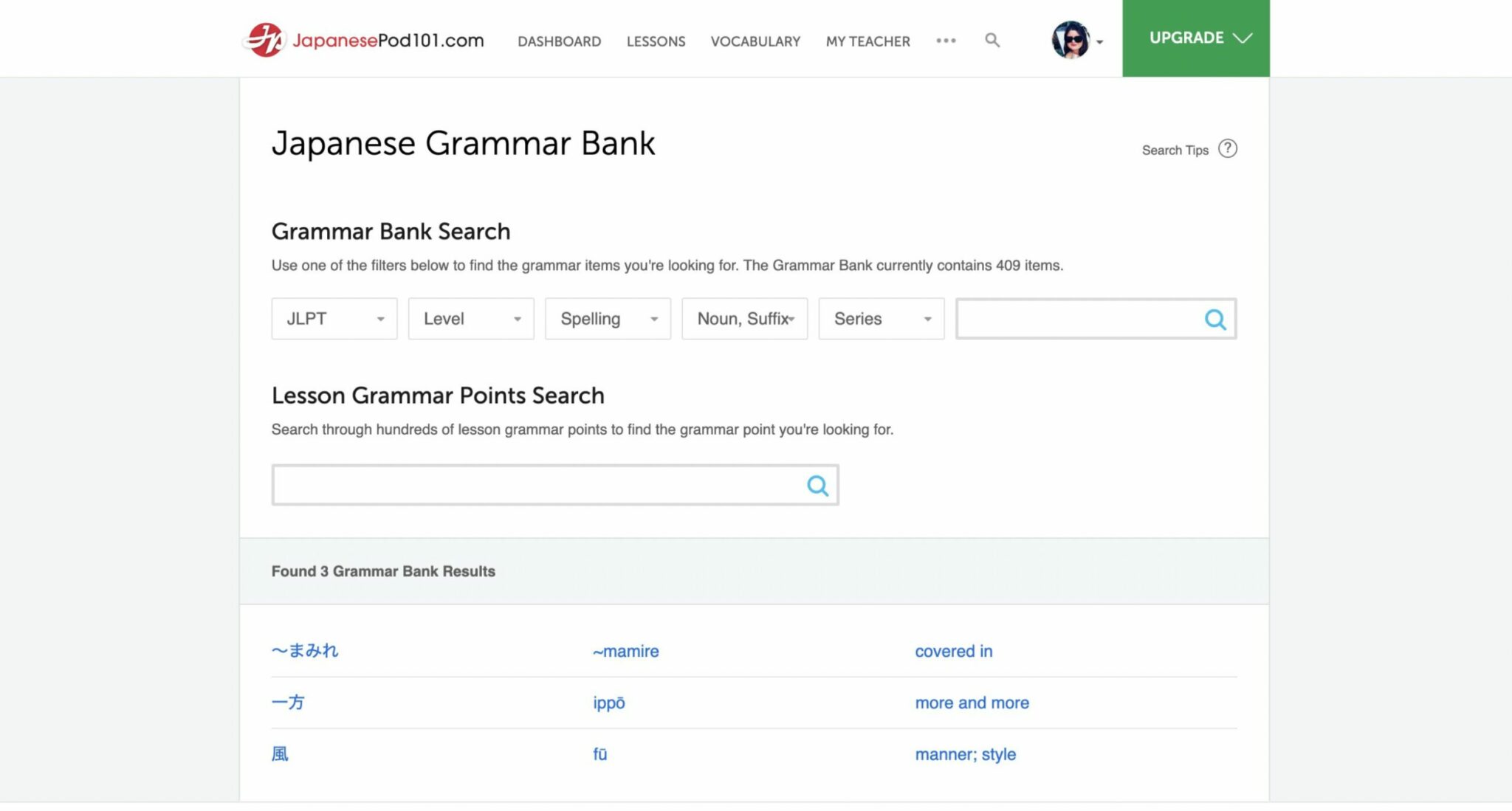This screenshot has width=1512, height=811.
Task: Expand the Spelling filter dropdown
Action: coord(607,319)
